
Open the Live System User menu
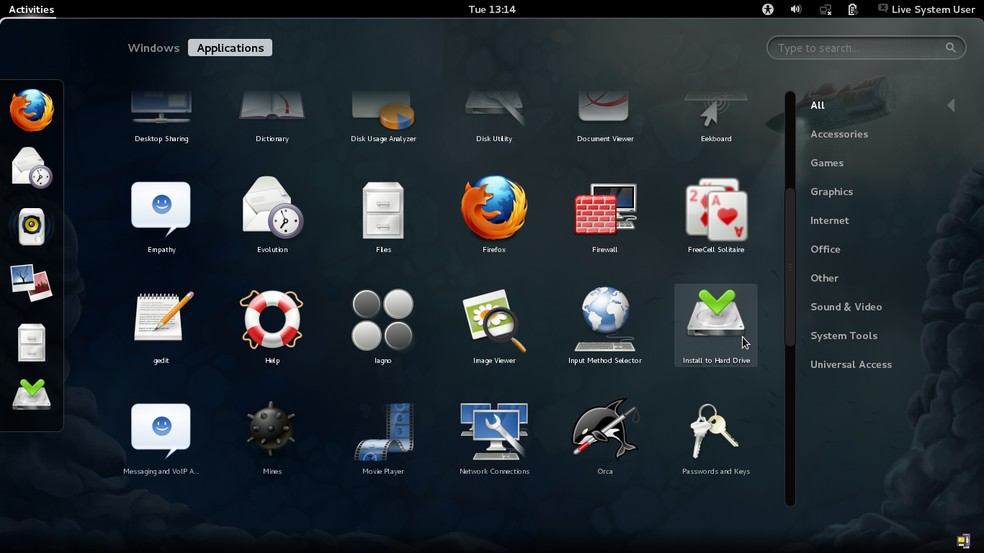(926, 9)
